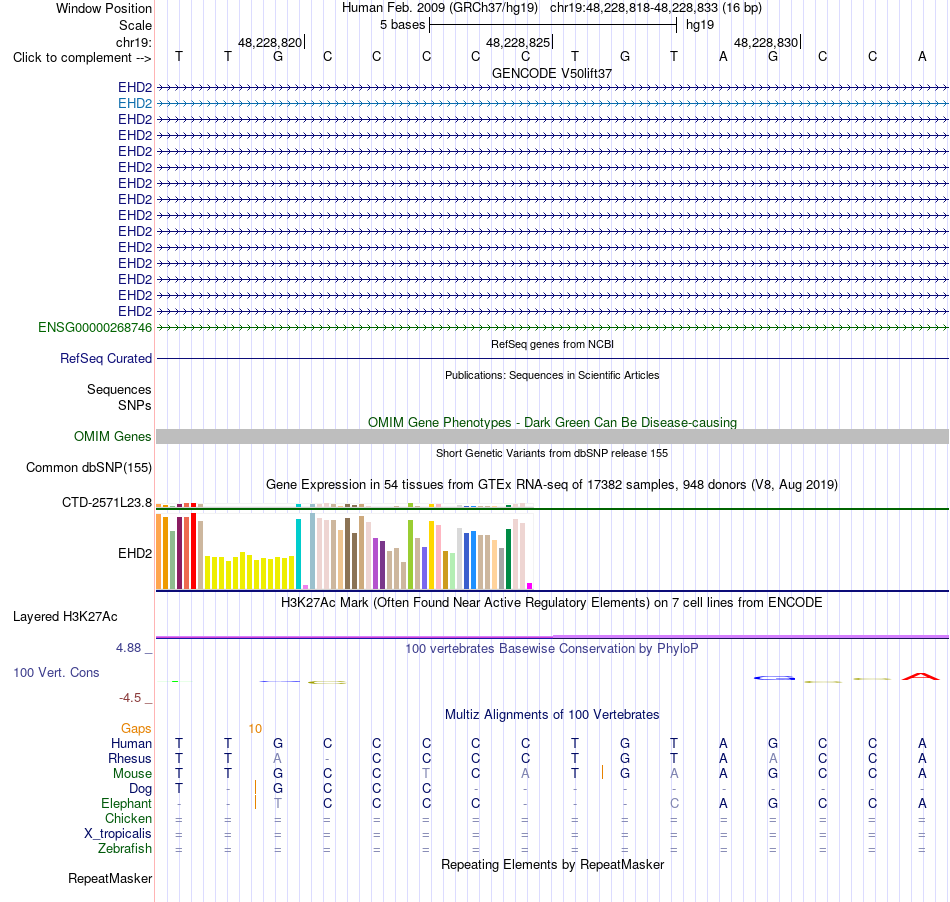Click the Window Position label
Viewport: 950px width, 902px height.
pyautogui.click(x=104, y=8)
